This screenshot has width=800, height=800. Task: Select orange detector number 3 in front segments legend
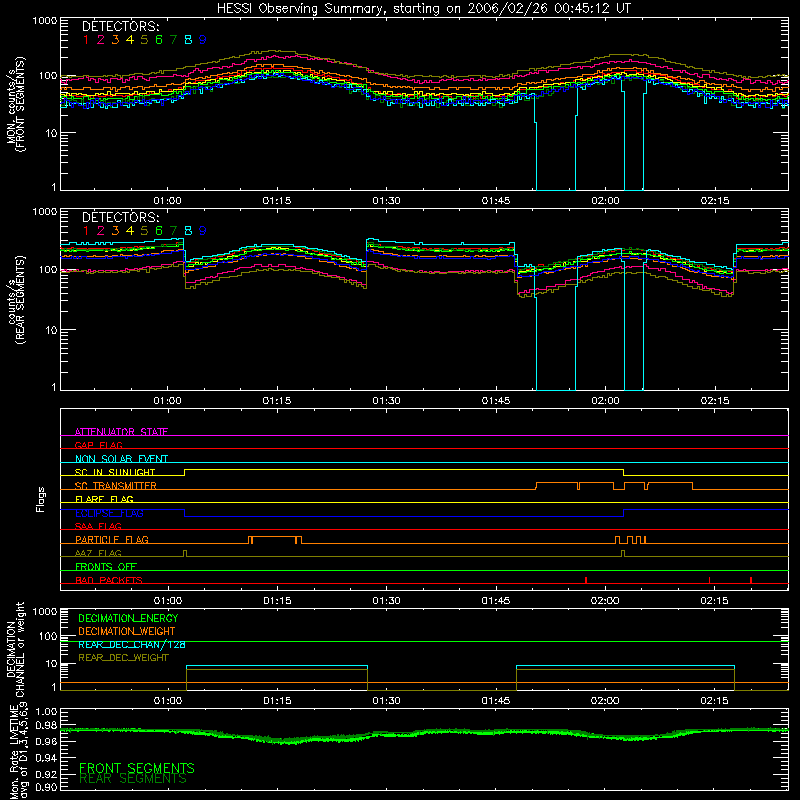(115, 40)
